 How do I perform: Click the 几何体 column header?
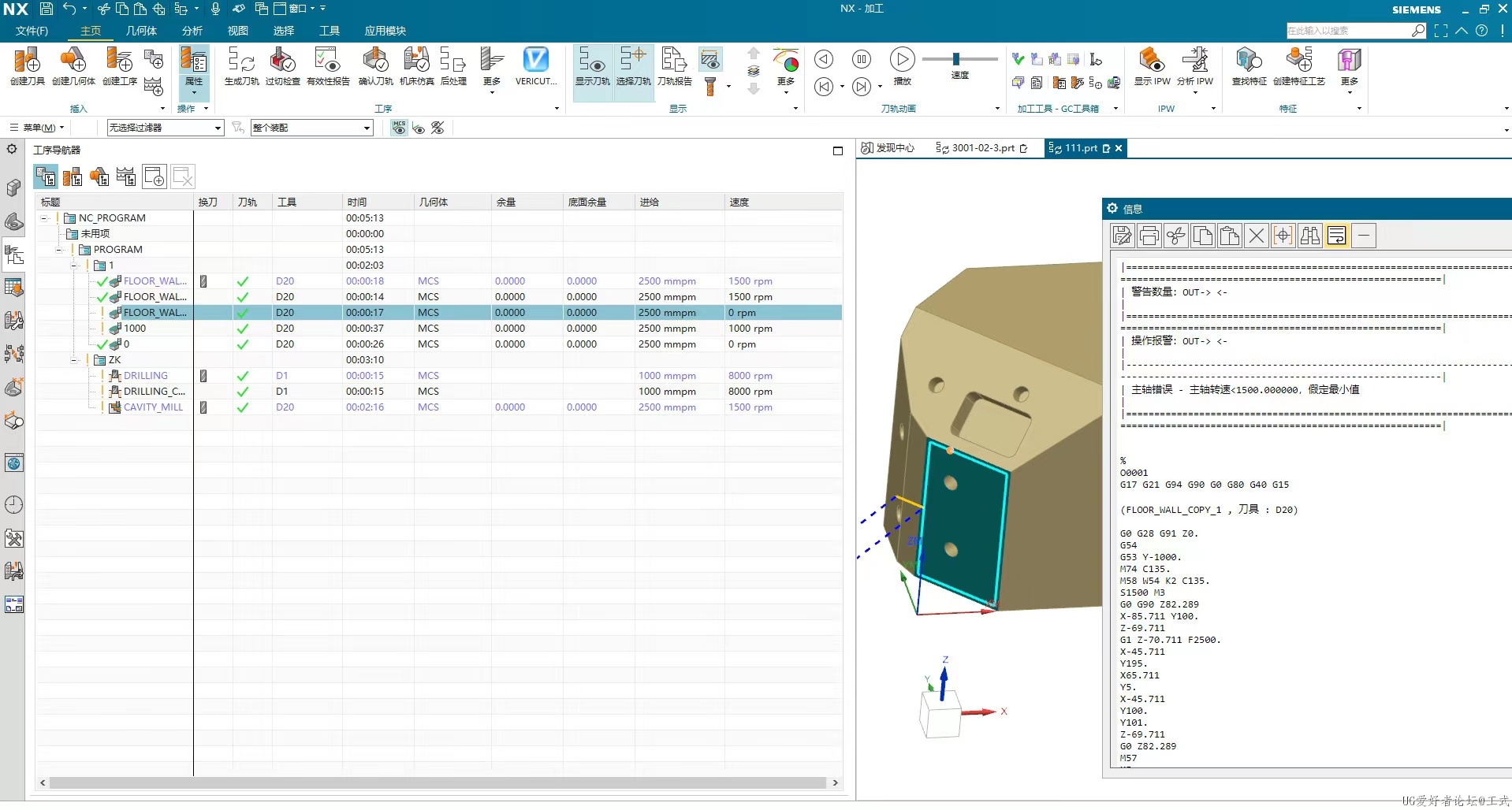pos(452,202)
